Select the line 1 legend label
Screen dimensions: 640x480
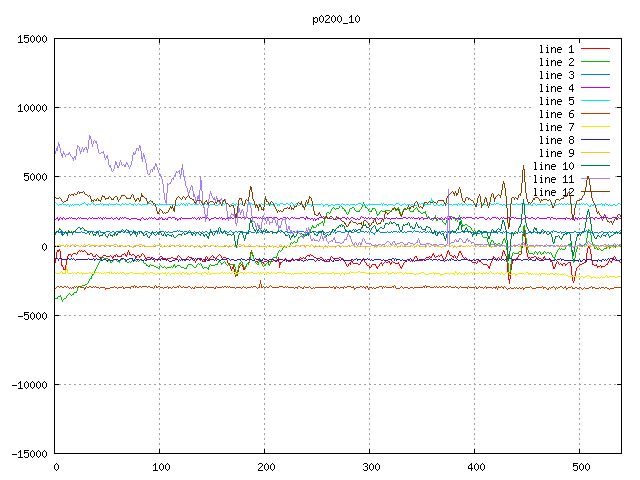tap(556, 49)
